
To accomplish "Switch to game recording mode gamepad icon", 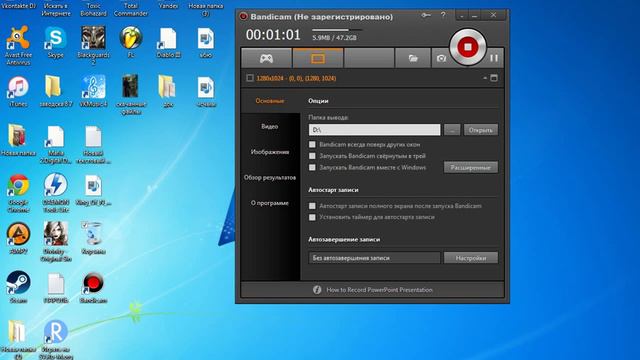I will (x=267, y=58).
